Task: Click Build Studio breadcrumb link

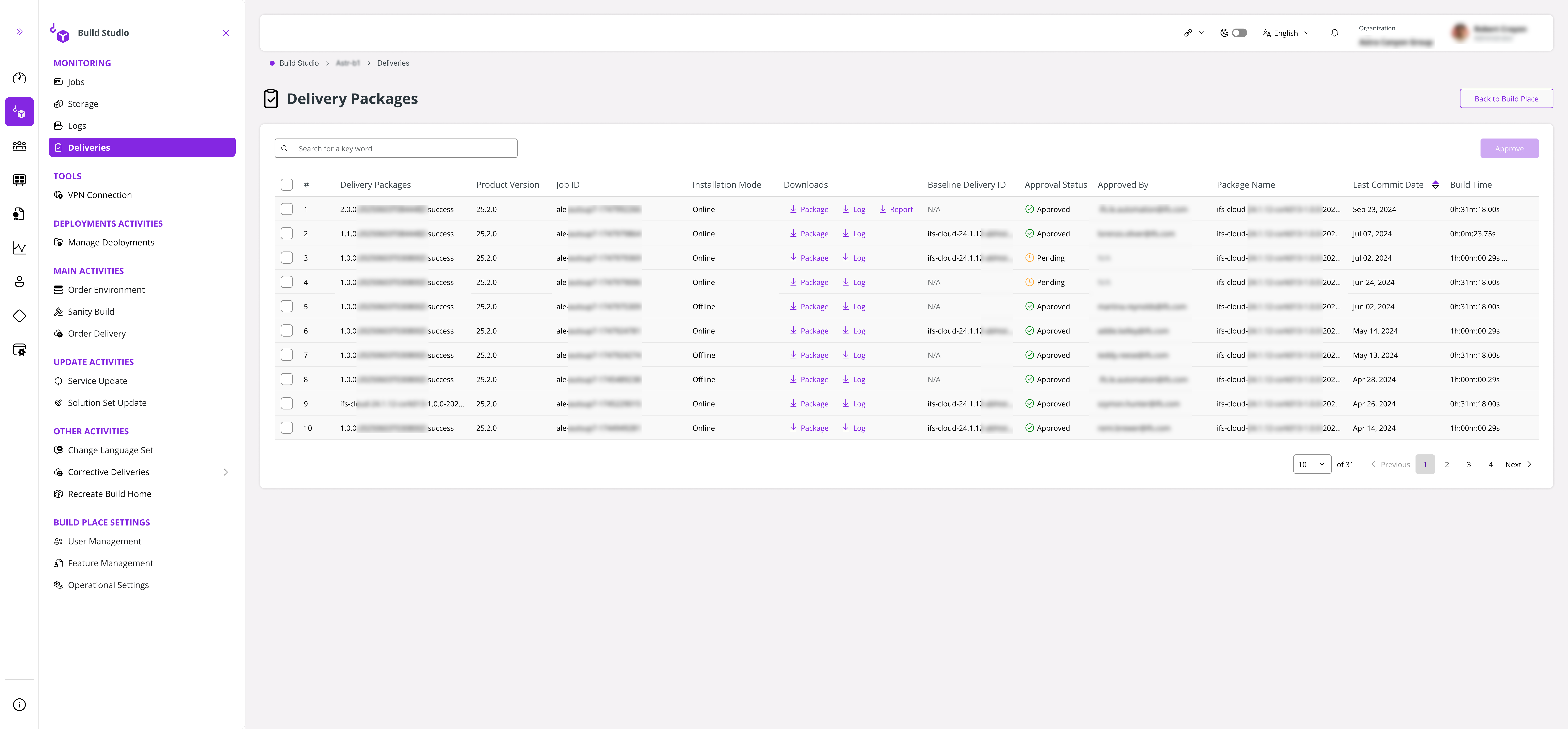Action: (299, 63)
